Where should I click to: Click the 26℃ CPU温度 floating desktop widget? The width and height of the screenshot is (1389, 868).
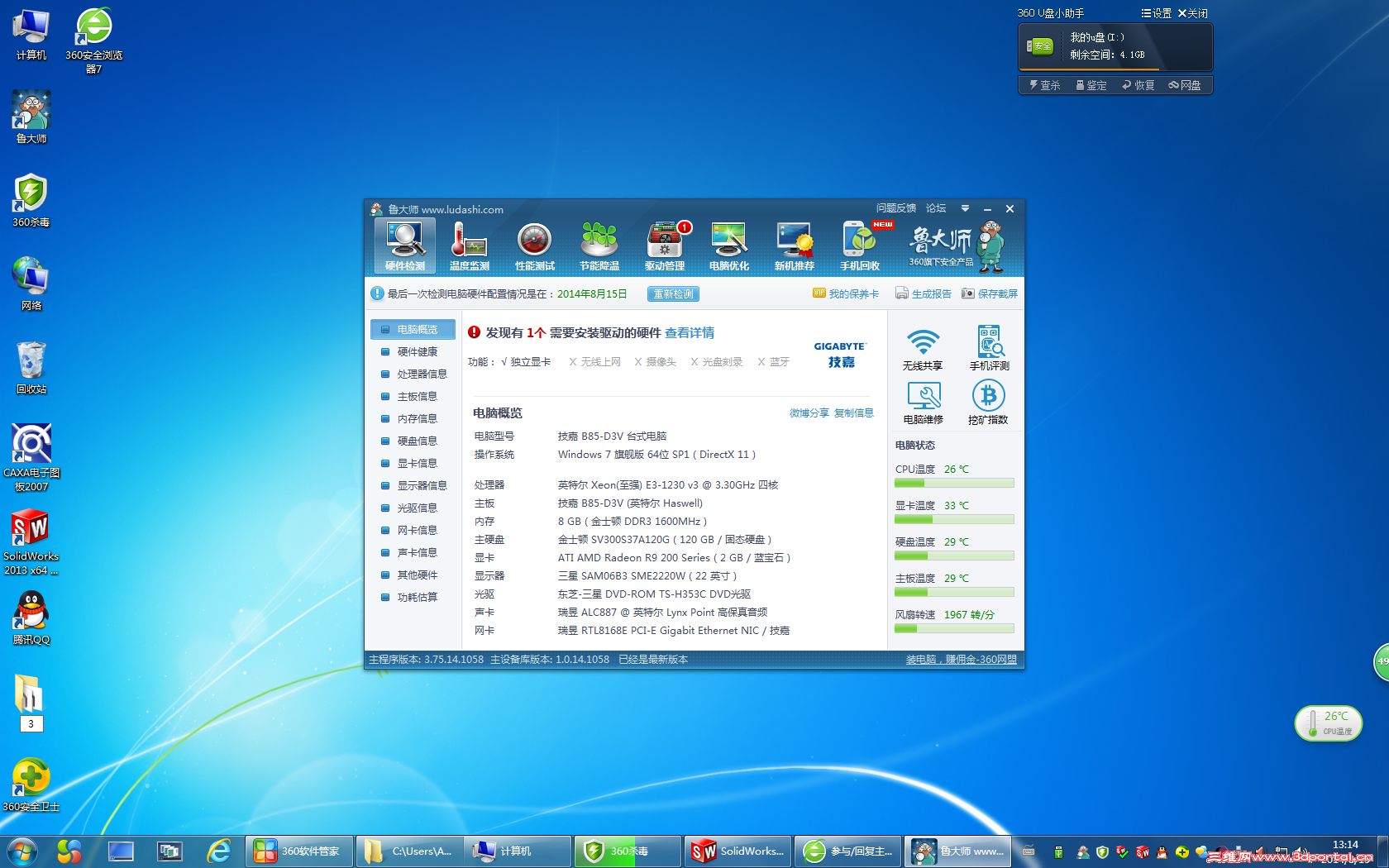coord(1329,723)
